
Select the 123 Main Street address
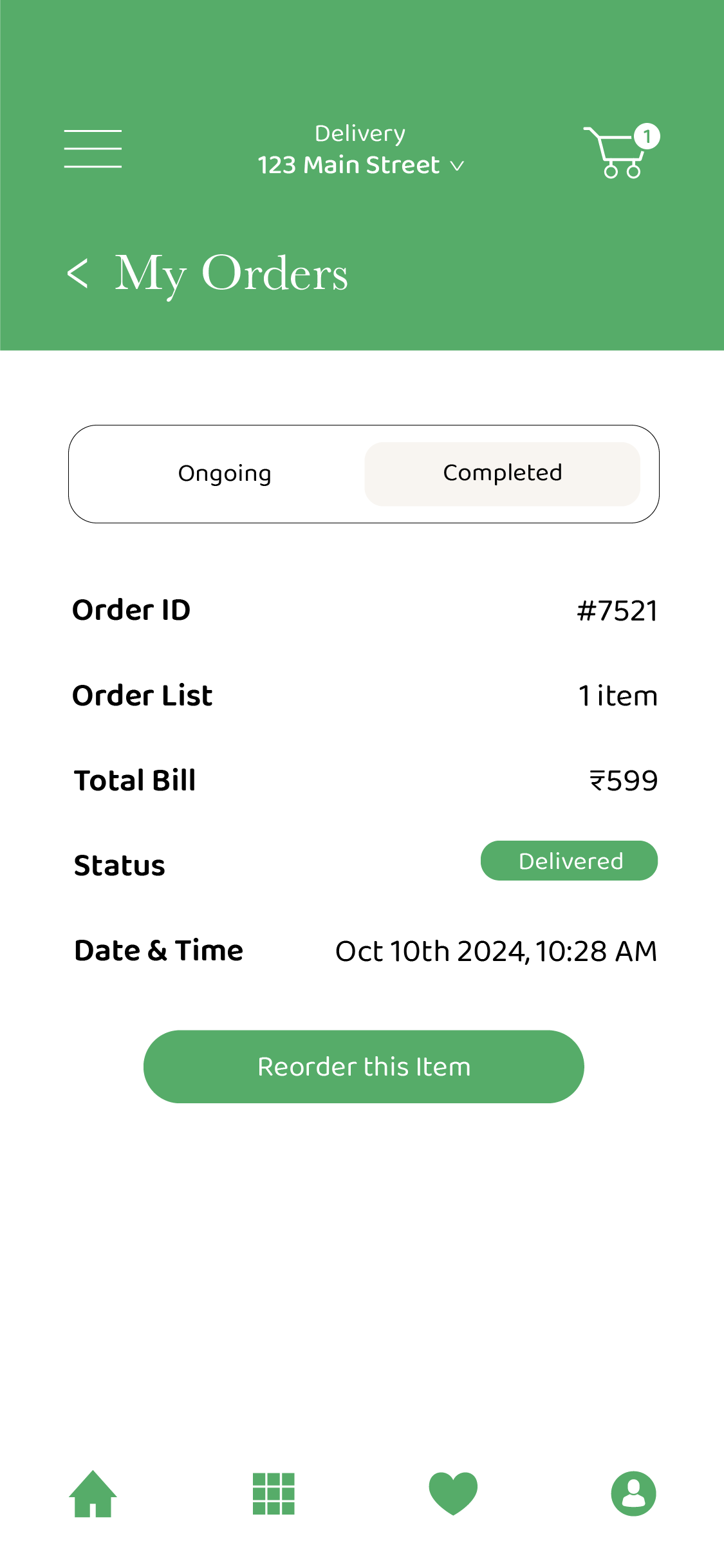pos(349,165)
